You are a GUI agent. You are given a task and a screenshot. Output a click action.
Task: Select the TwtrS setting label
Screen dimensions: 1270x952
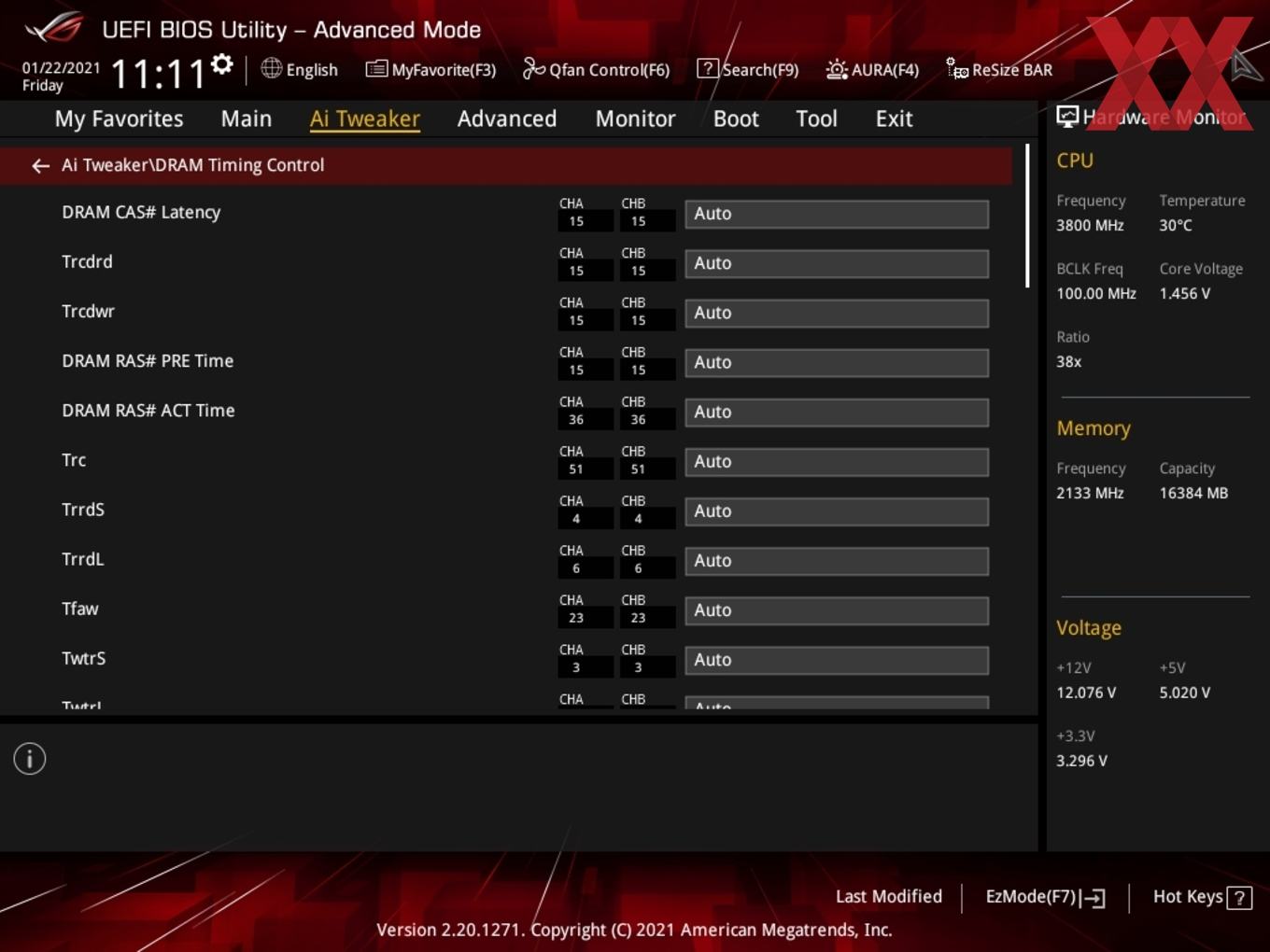click(83, 658)
